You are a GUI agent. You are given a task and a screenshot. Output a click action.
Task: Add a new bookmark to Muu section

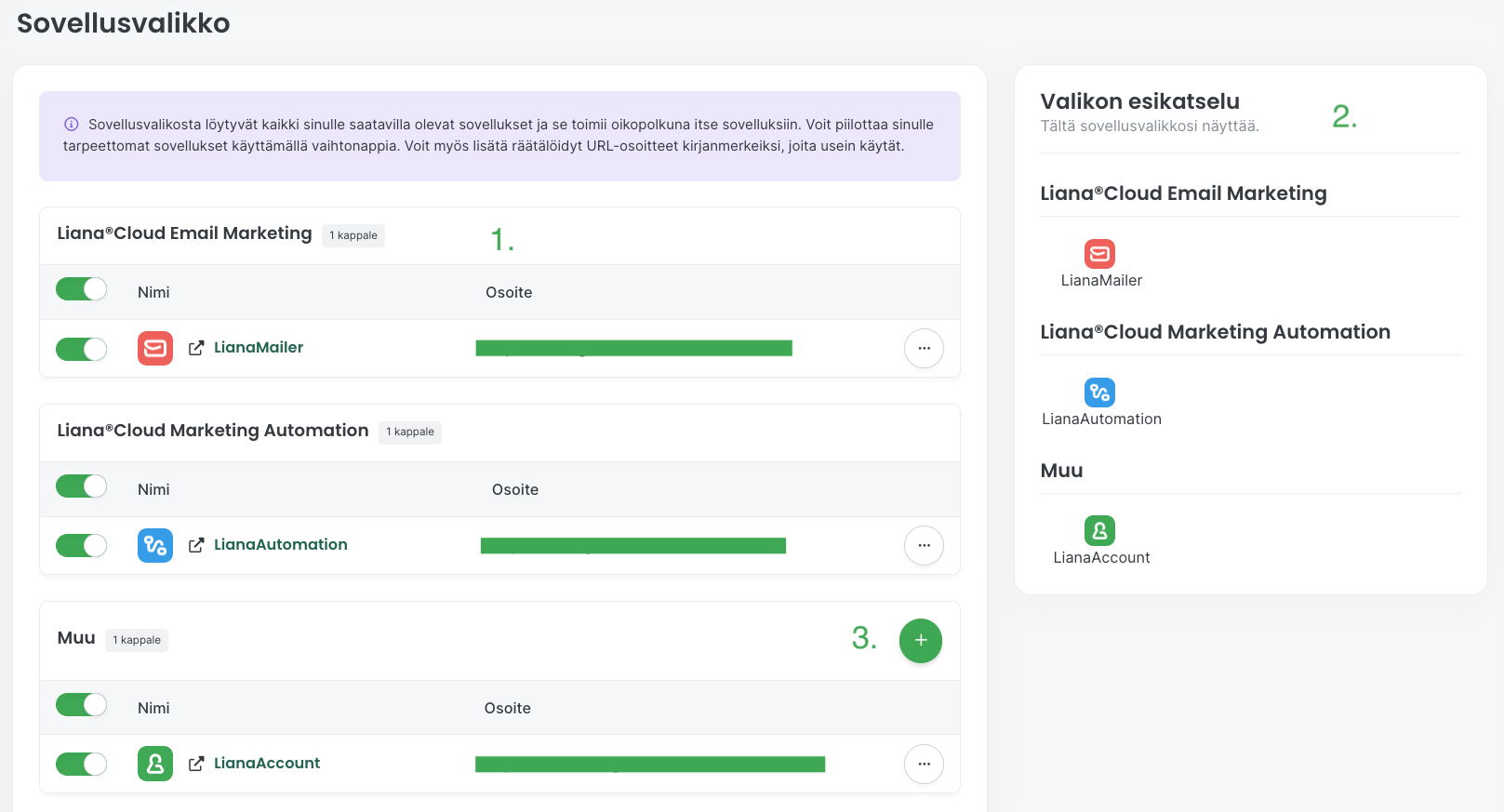pyautogui.click(x=921, y=641)
